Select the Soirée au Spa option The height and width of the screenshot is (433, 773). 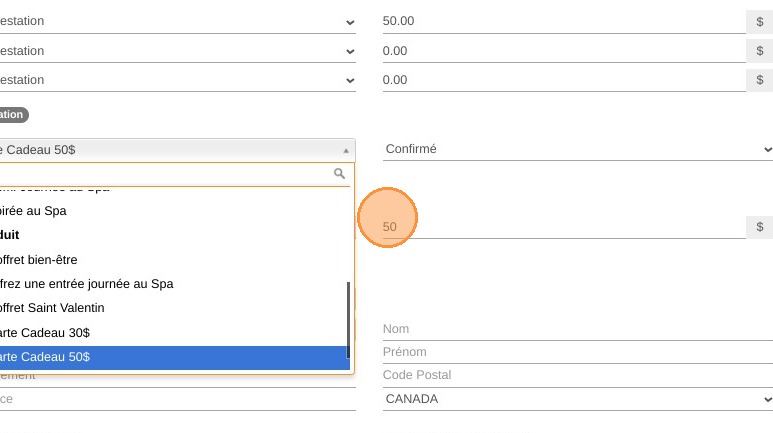(x=174, y=211)
